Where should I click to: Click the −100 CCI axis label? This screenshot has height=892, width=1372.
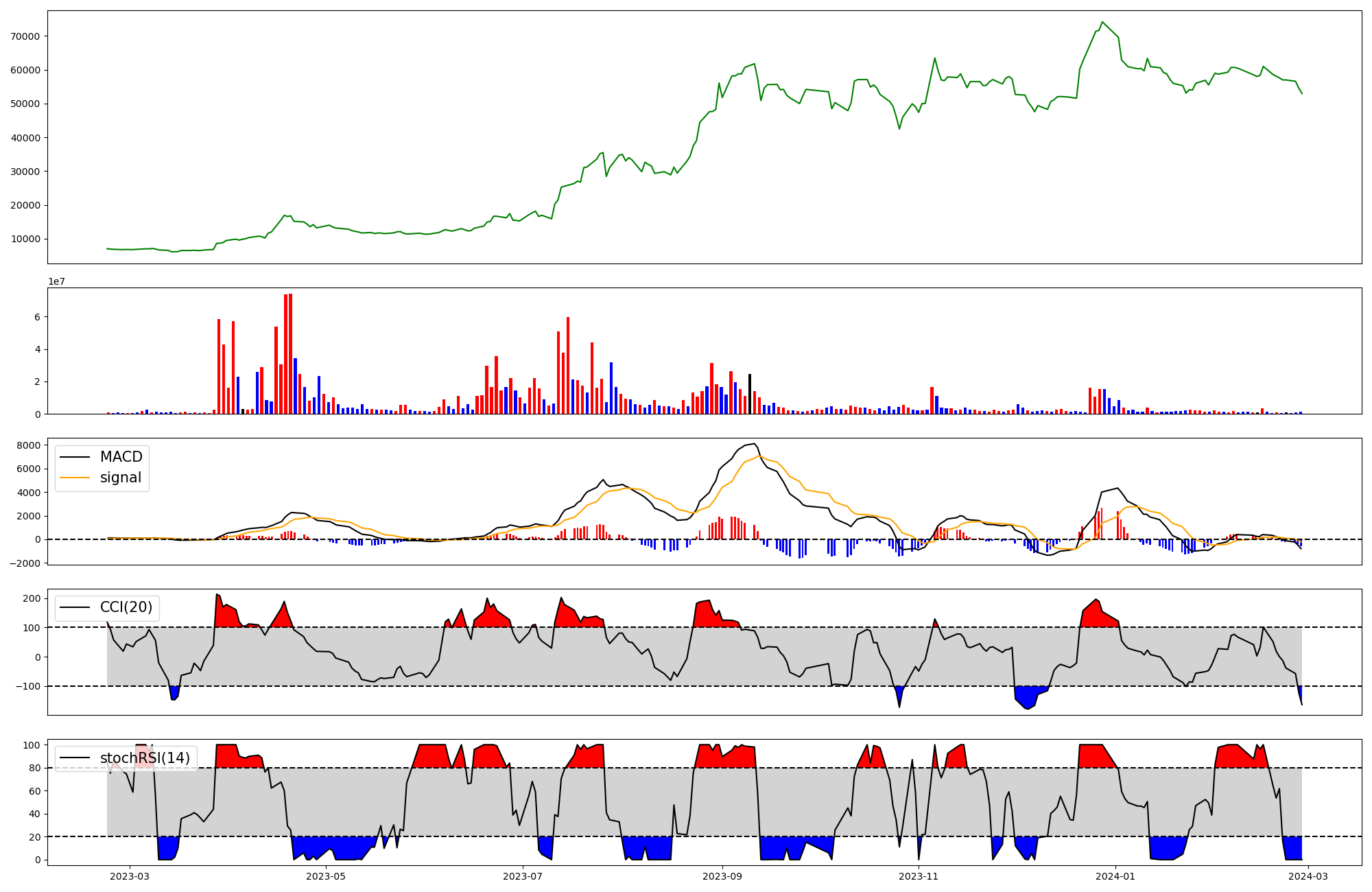coord(29,686)
